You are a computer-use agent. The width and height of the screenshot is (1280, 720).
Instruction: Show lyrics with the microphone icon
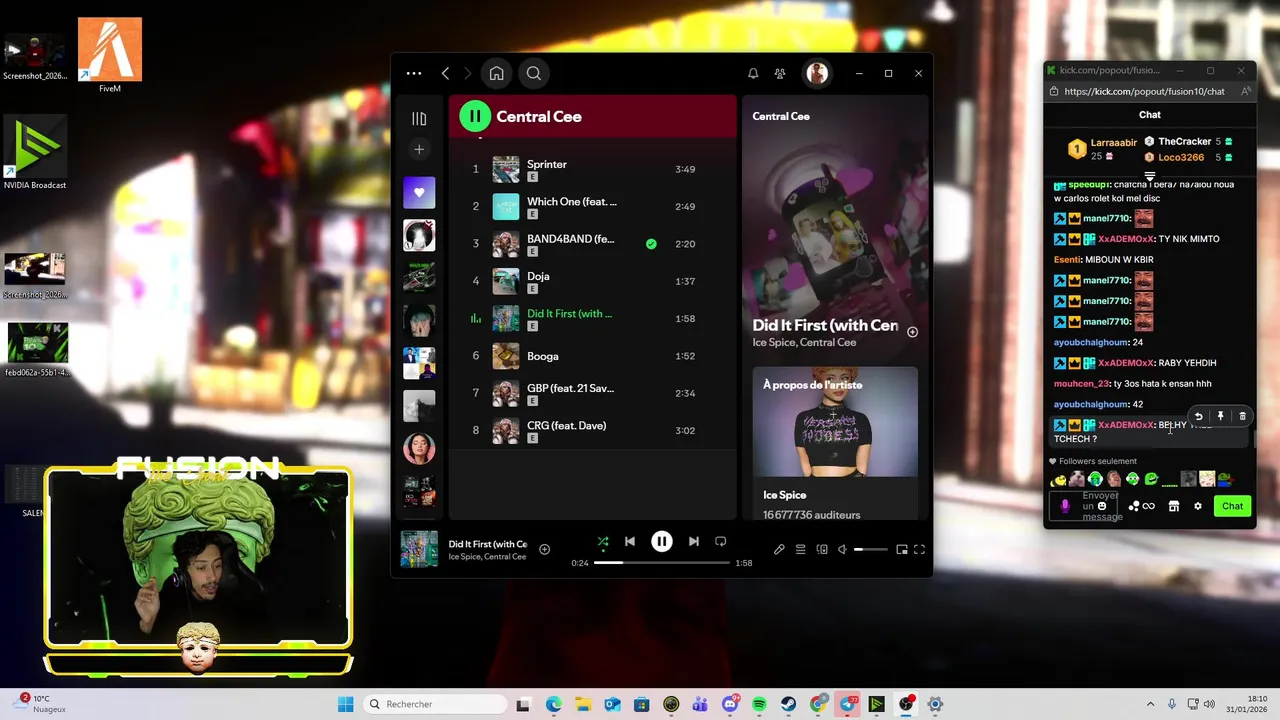click(x=779, y=549)
